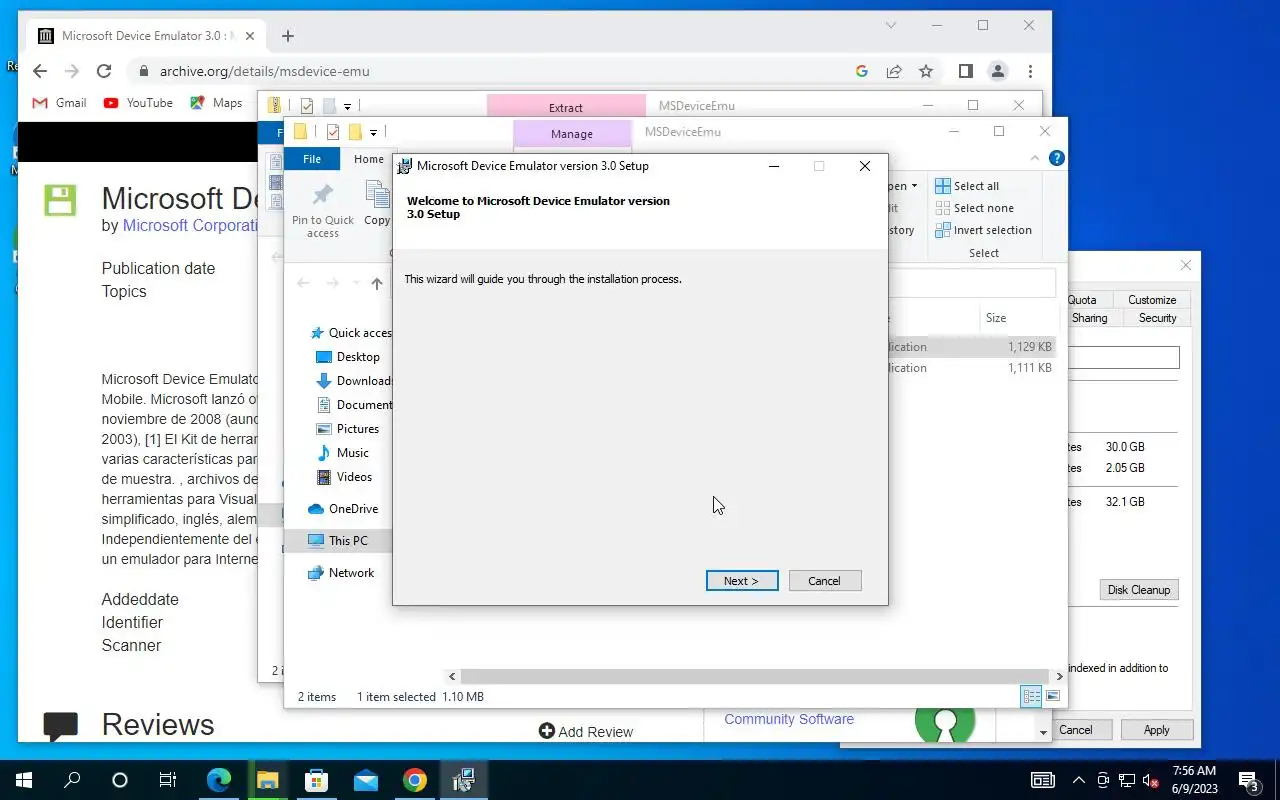Click the share page icon in Chrome

(894, 71)
